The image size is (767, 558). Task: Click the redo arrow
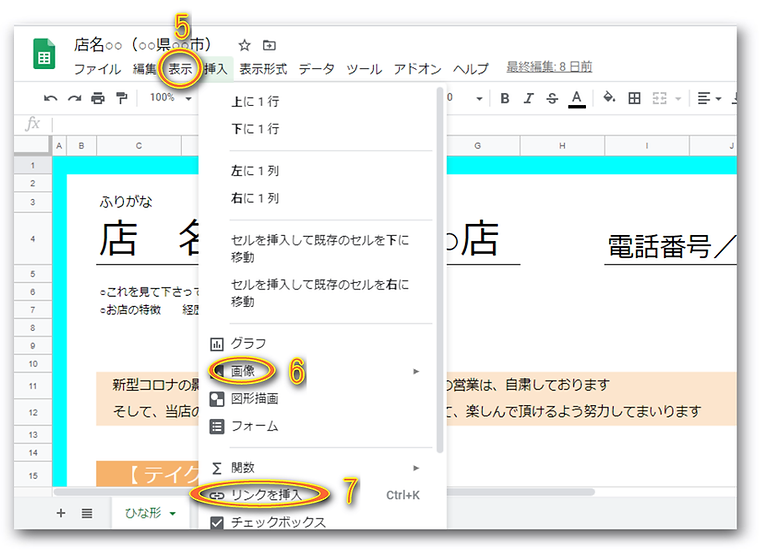point(74,98)
